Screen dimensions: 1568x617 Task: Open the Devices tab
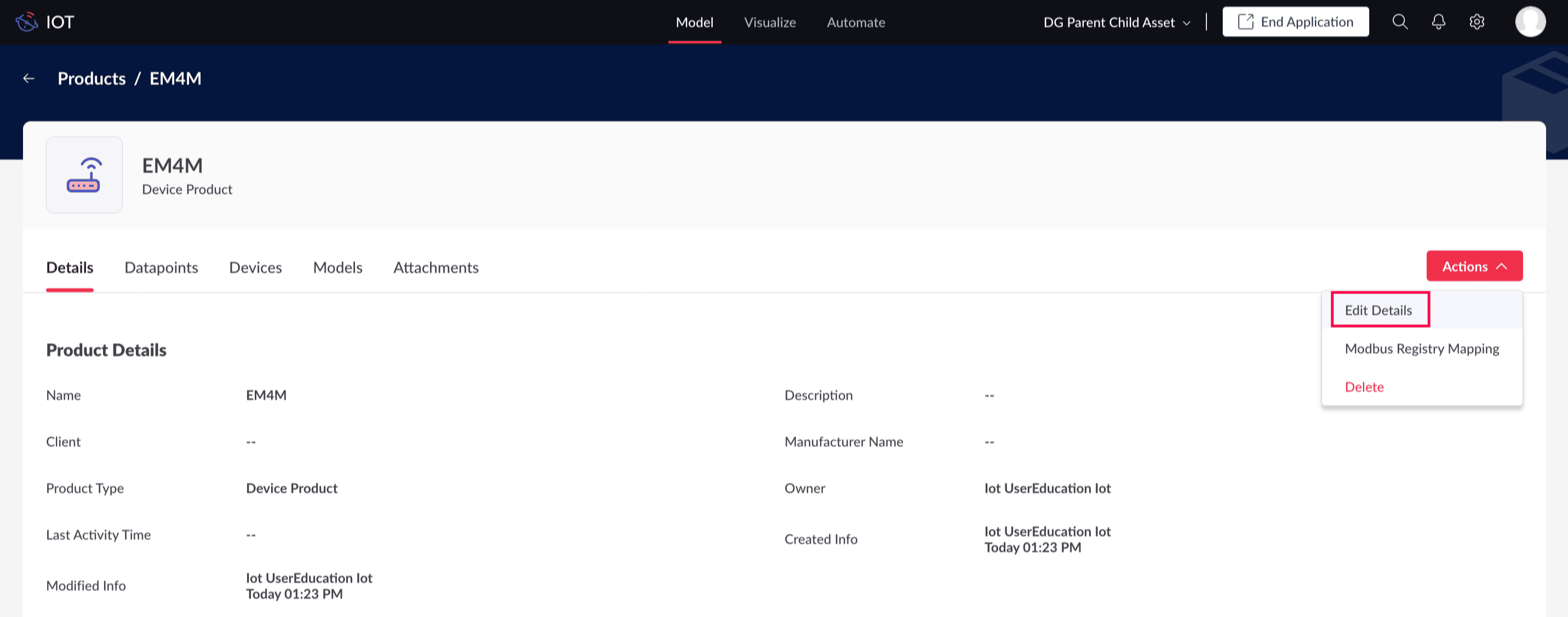click(x=255, y=268)
